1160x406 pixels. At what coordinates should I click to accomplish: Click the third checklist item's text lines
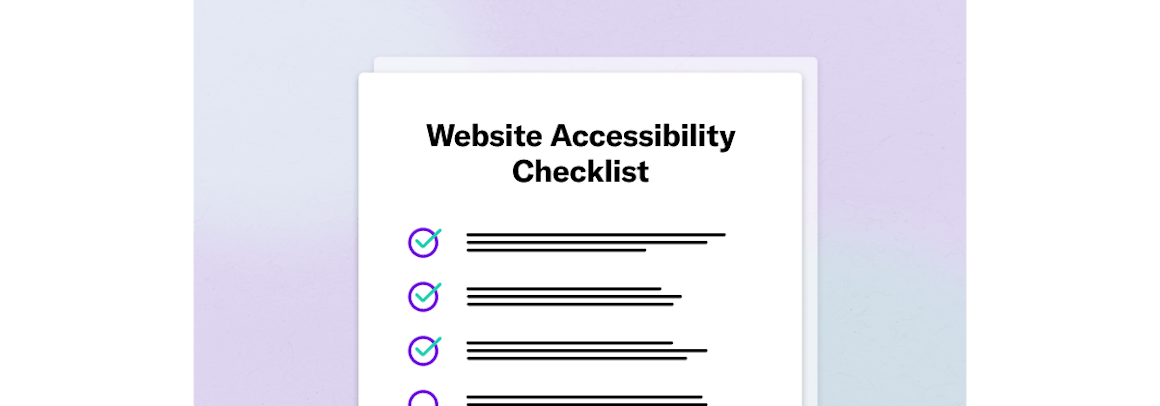pos(586,350)
